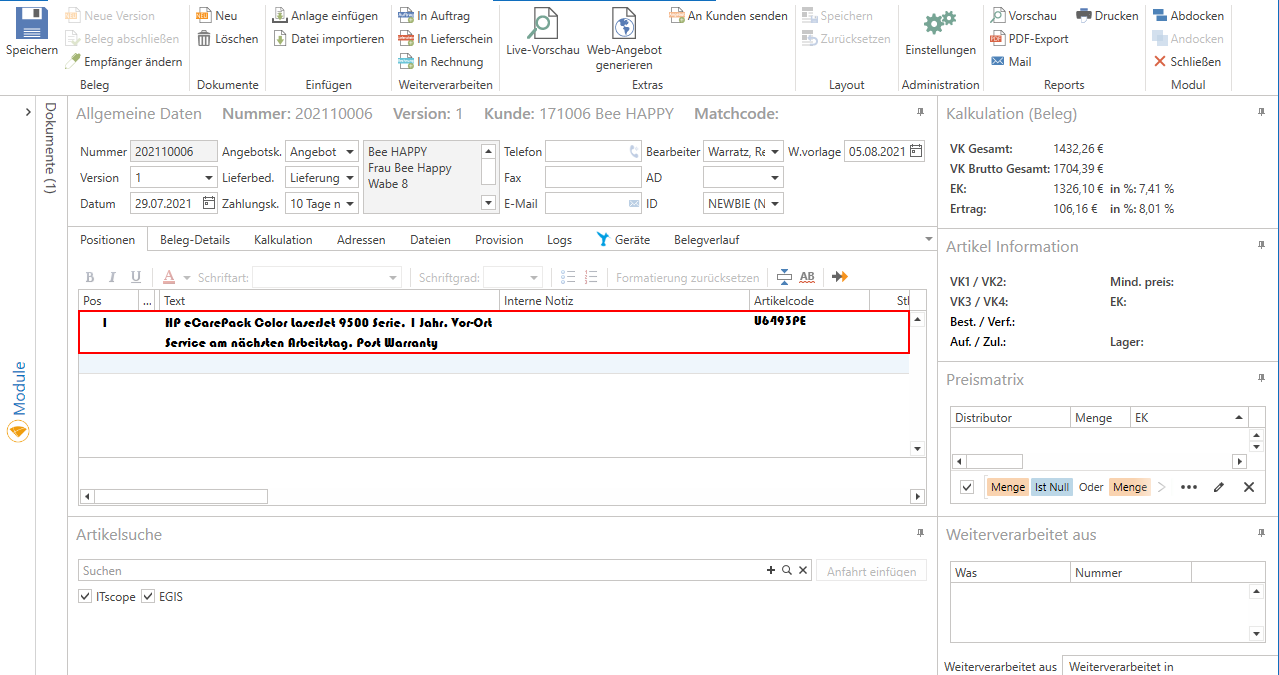Viewport: 1279px width, 675px height.
Task: Open the Version dropdown
Action: click(208, 178)
